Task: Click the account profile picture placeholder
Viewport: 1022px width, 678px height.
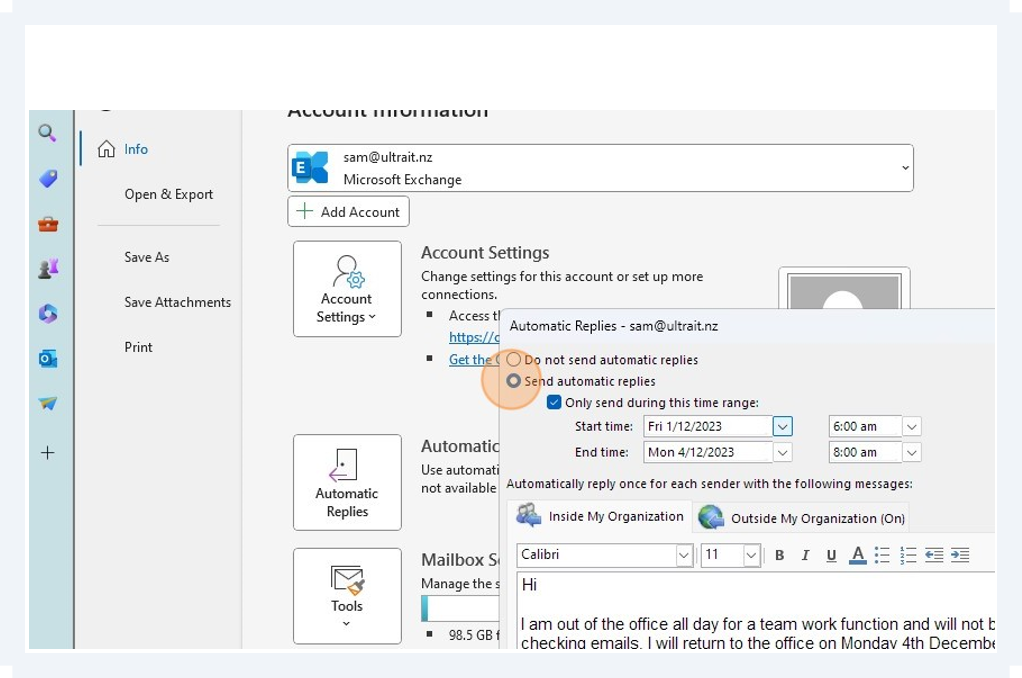Action: click(x=844, y=289)
